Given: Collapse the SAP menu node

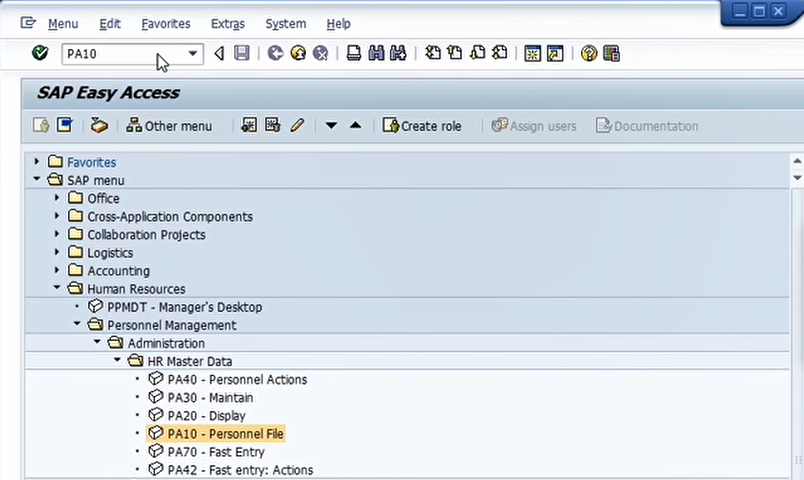Looking at the screenshot, I should 36,179.
